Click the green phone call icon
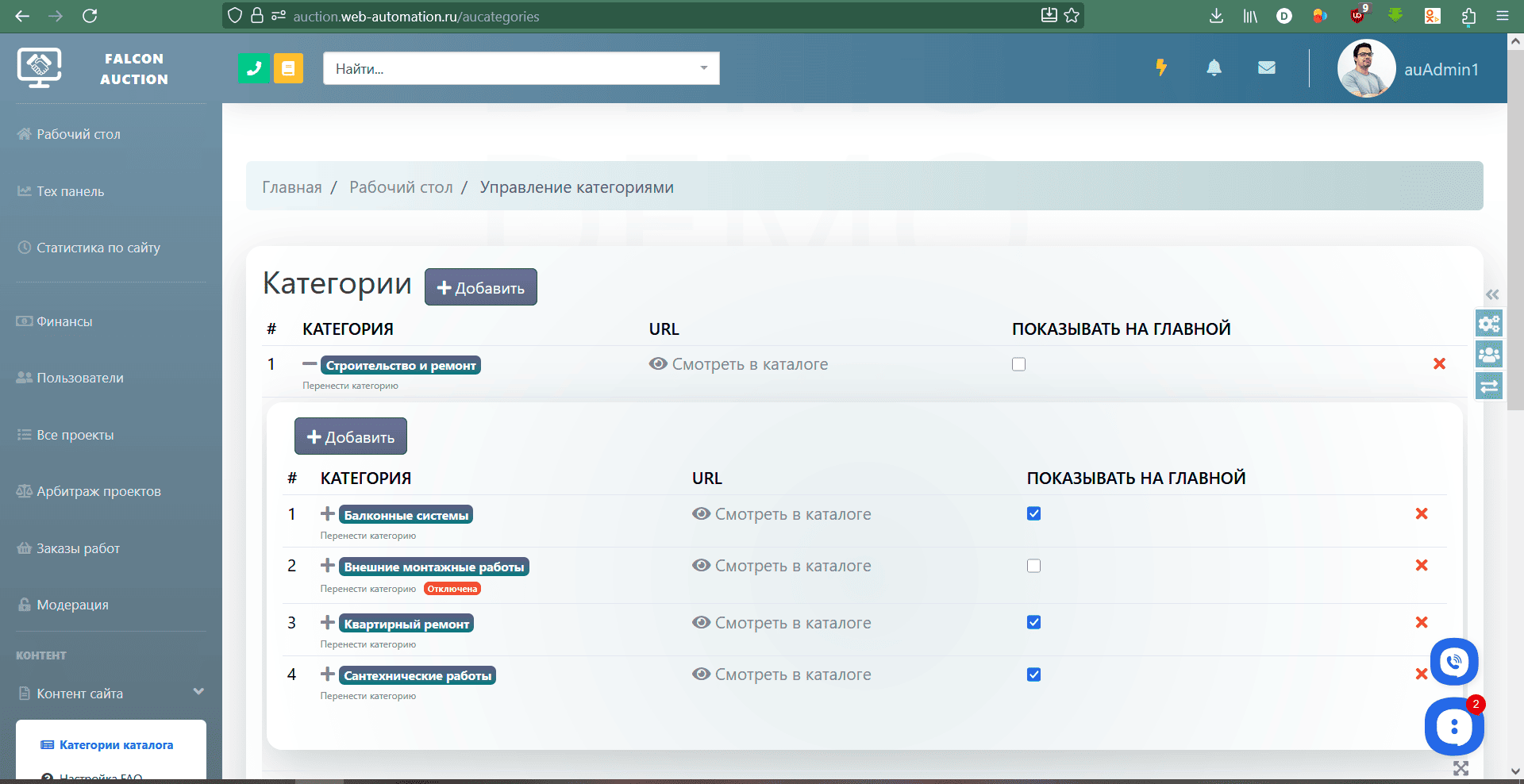 (x=253, y=68)
